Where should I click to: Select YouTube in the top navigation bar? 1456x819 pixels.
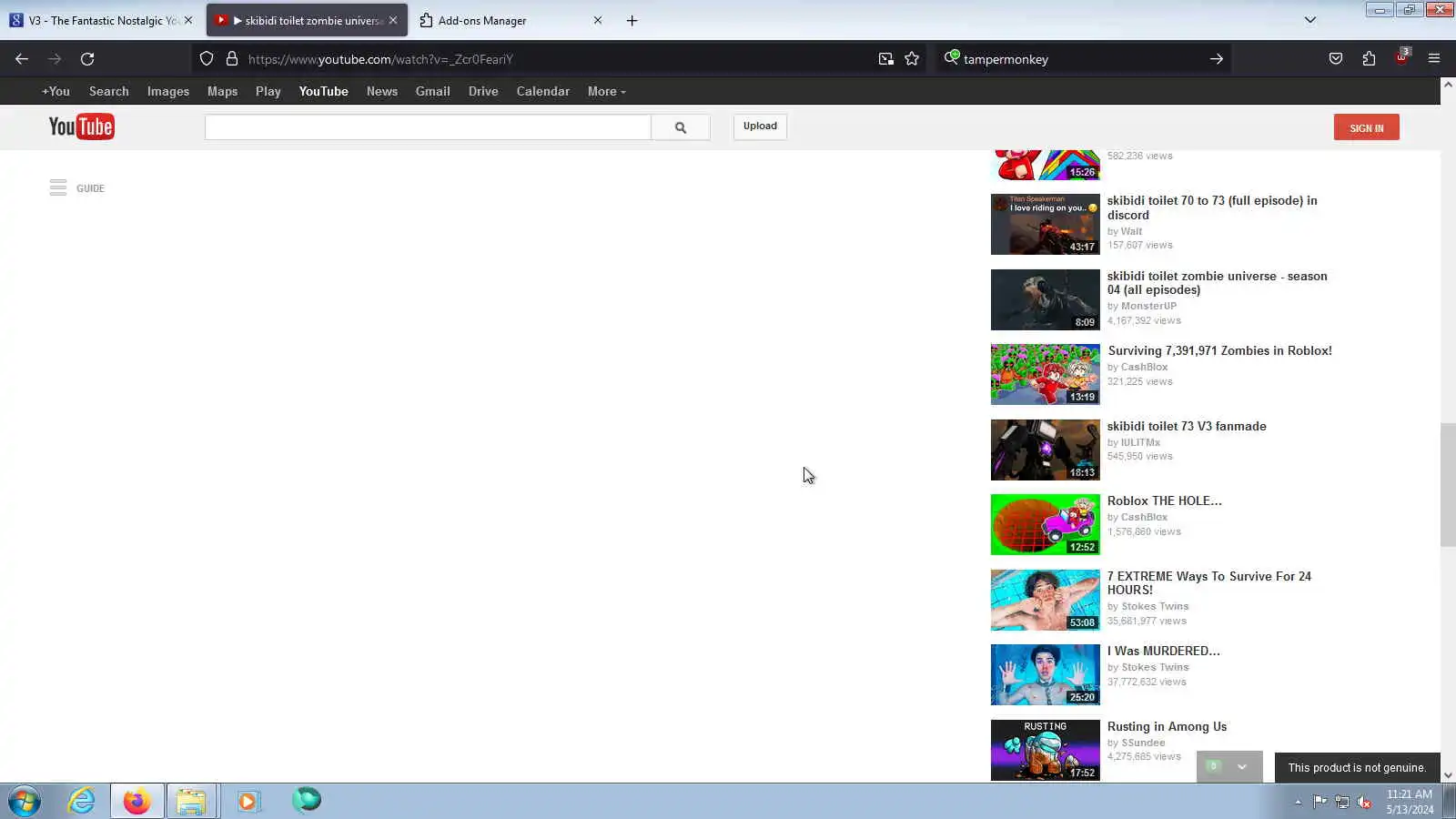click(324, 92)
